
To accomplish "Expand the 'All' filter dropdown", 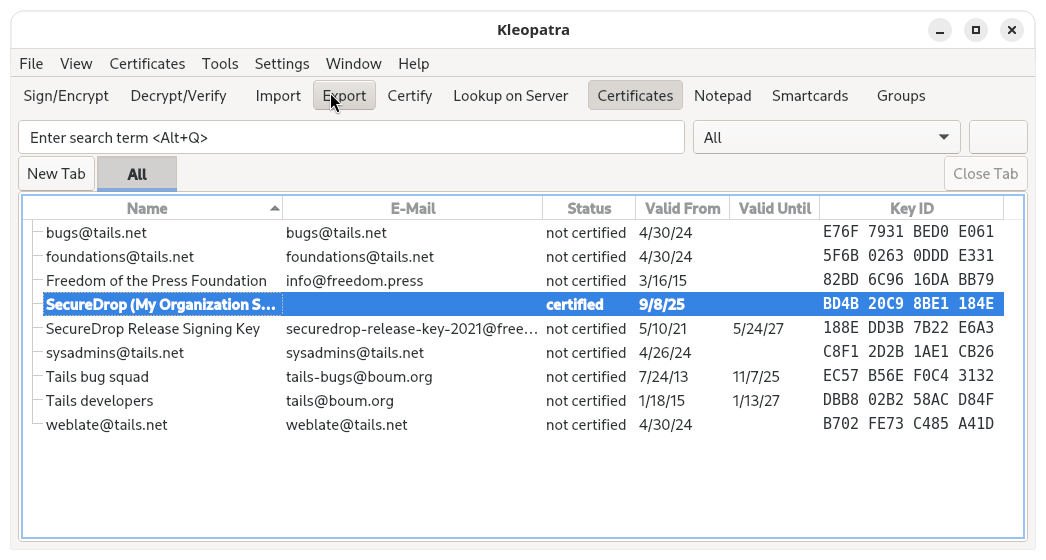I will [826, 137].
